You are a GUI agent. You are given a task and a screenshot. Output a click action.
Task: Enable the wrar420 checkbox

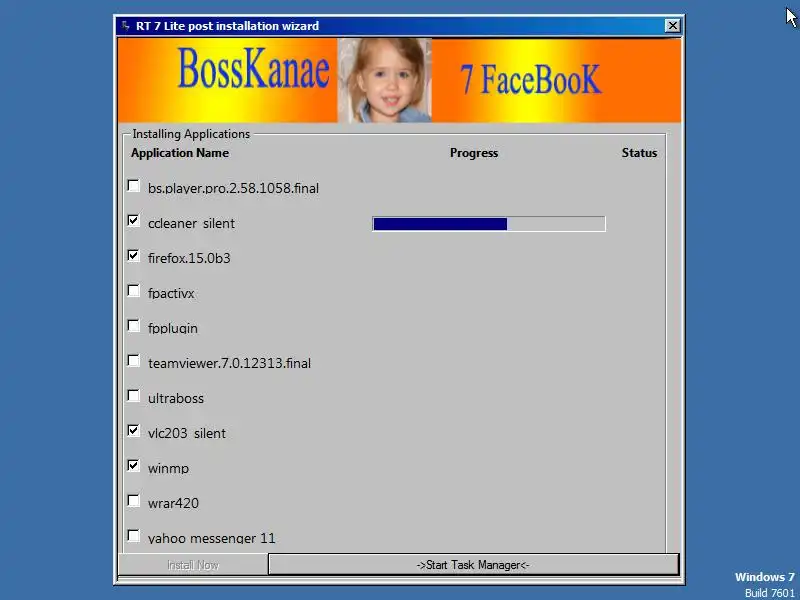click(x=134, y=501)
